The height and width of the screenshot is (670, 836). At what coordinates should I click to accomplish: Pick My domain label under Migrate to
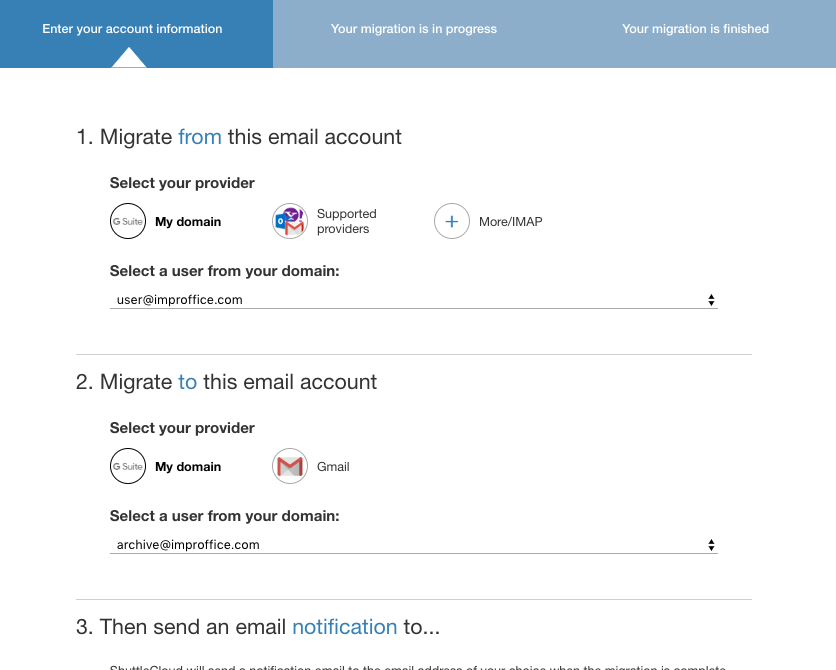point(188,467)
